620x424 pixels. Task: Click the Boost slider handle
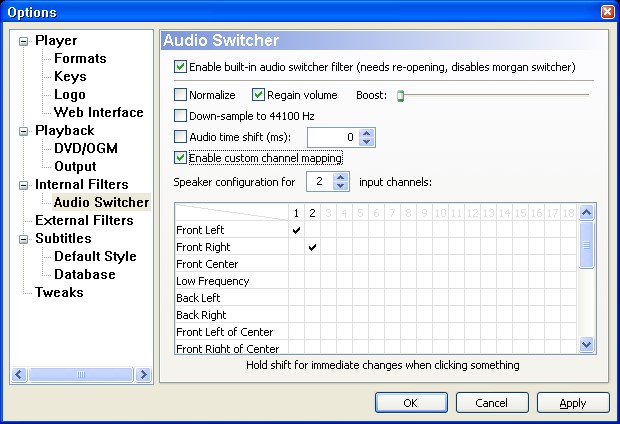coord(400,95)
